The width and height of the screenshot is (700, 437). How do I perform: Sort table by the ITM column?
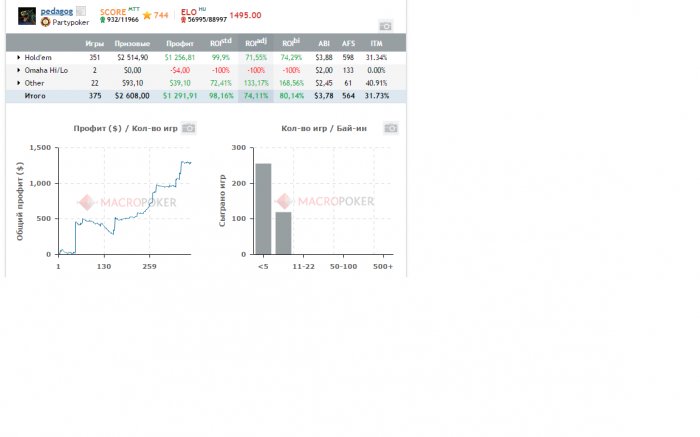coord(376,43)
